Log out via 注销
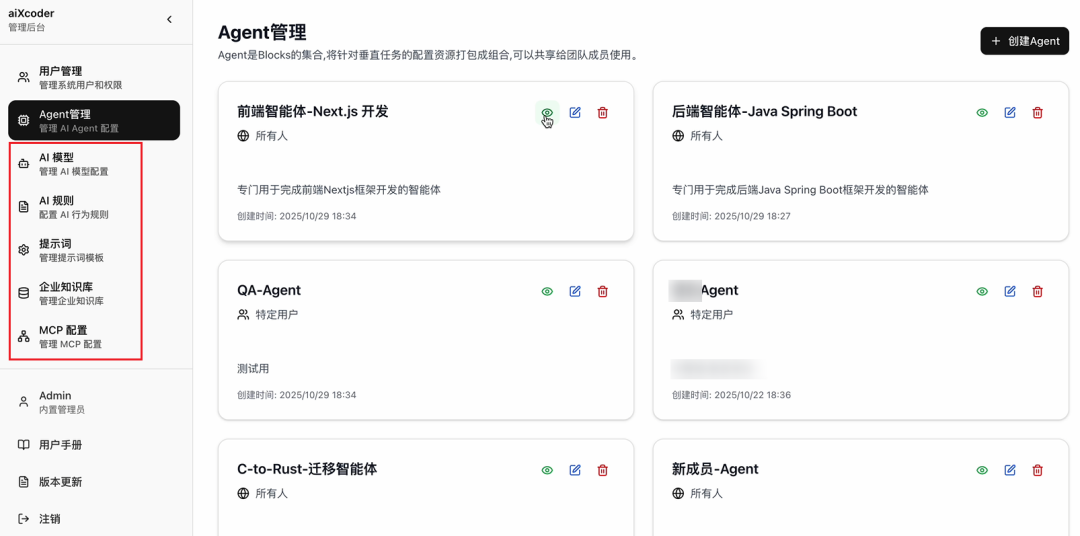Viewport: 1080px width, 536px height. [x=49, y=519]
